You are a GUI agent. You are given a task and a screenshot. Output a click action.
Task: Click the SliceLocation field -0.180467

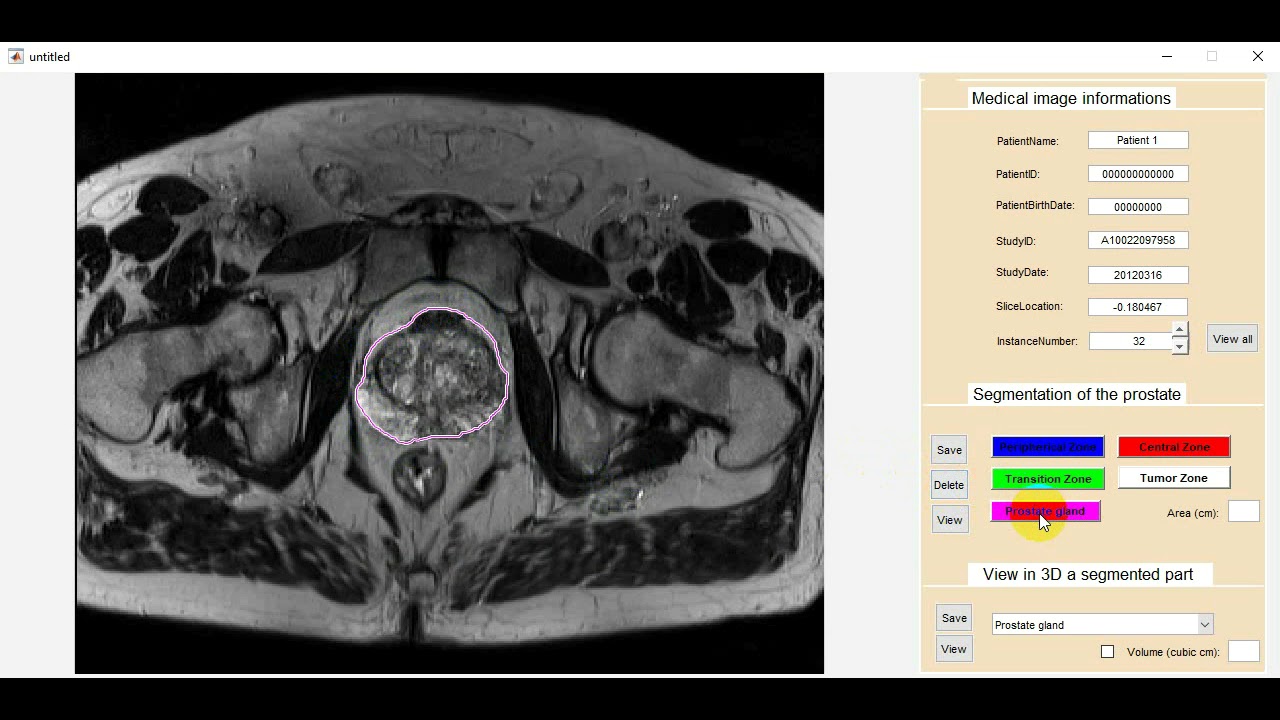[1138, 307]
